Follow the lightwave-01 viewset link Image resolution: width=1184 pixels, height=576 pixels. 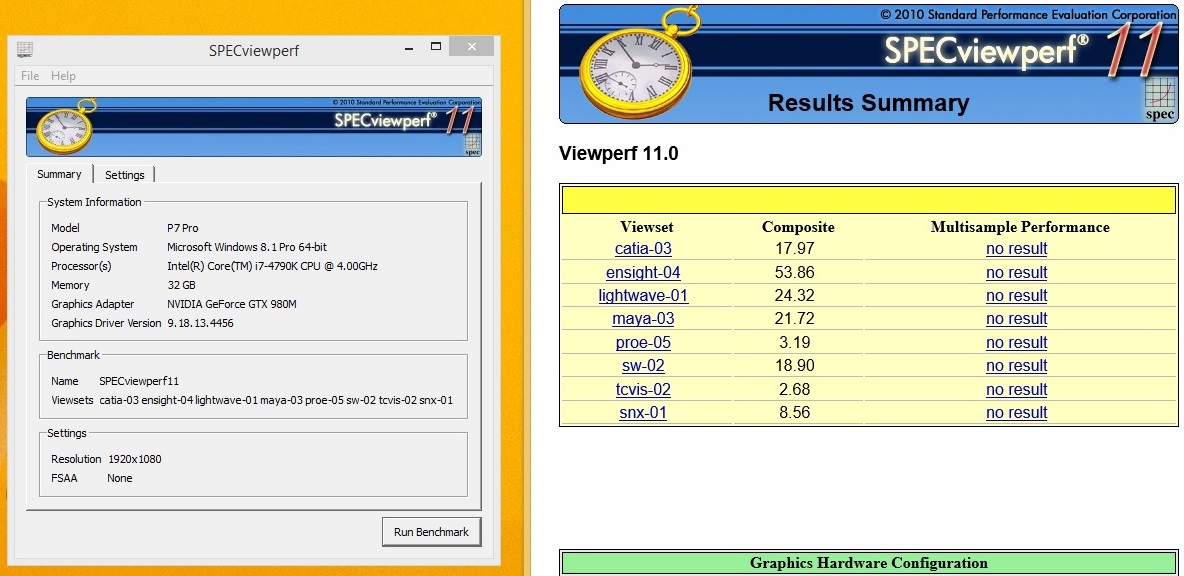pos(643,296)
